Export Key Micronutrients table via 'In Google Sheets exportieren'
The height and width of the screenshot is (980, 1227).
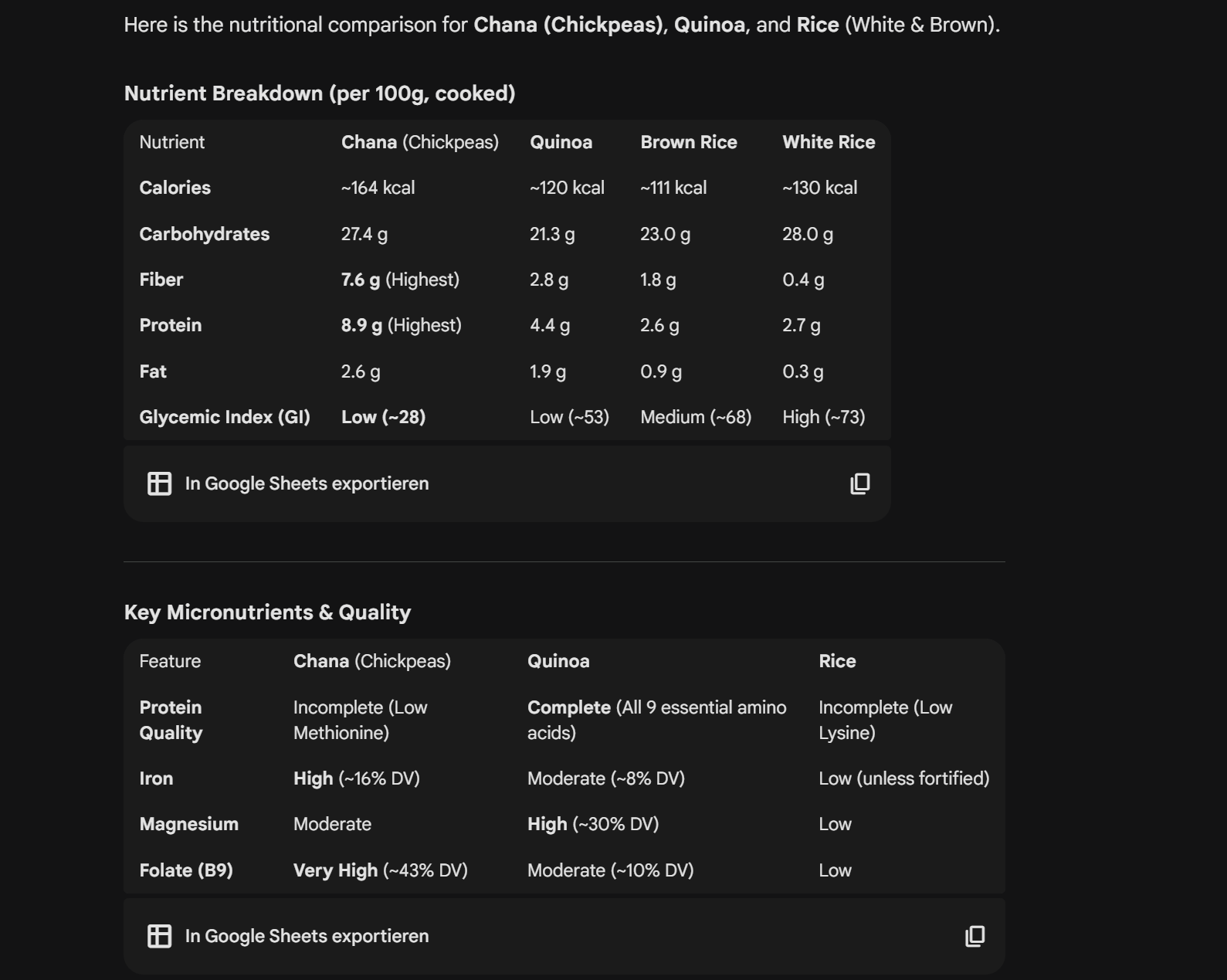click(x=307, y=936)
